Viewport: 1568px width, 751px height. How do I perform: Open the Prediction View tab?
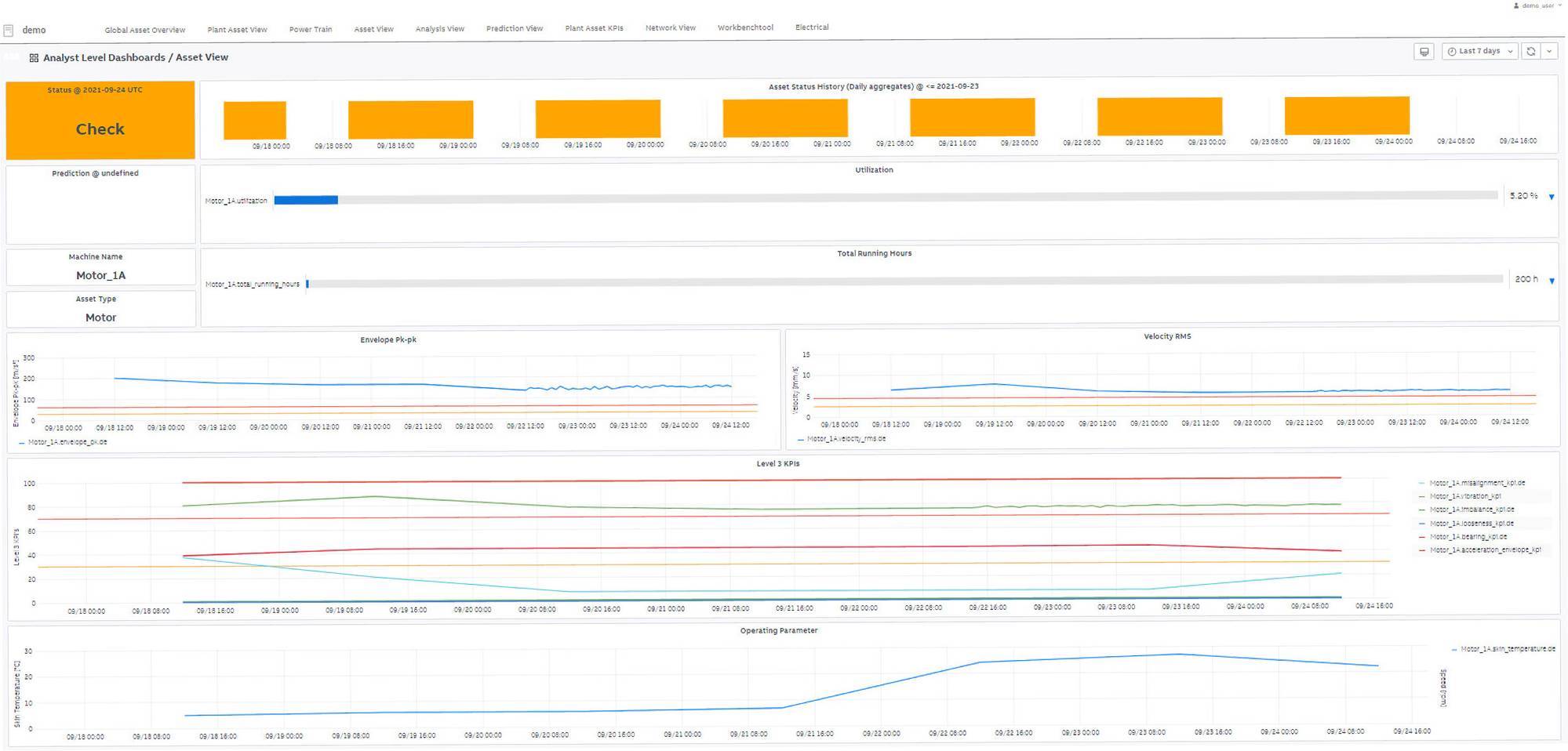tap(514, 29)
